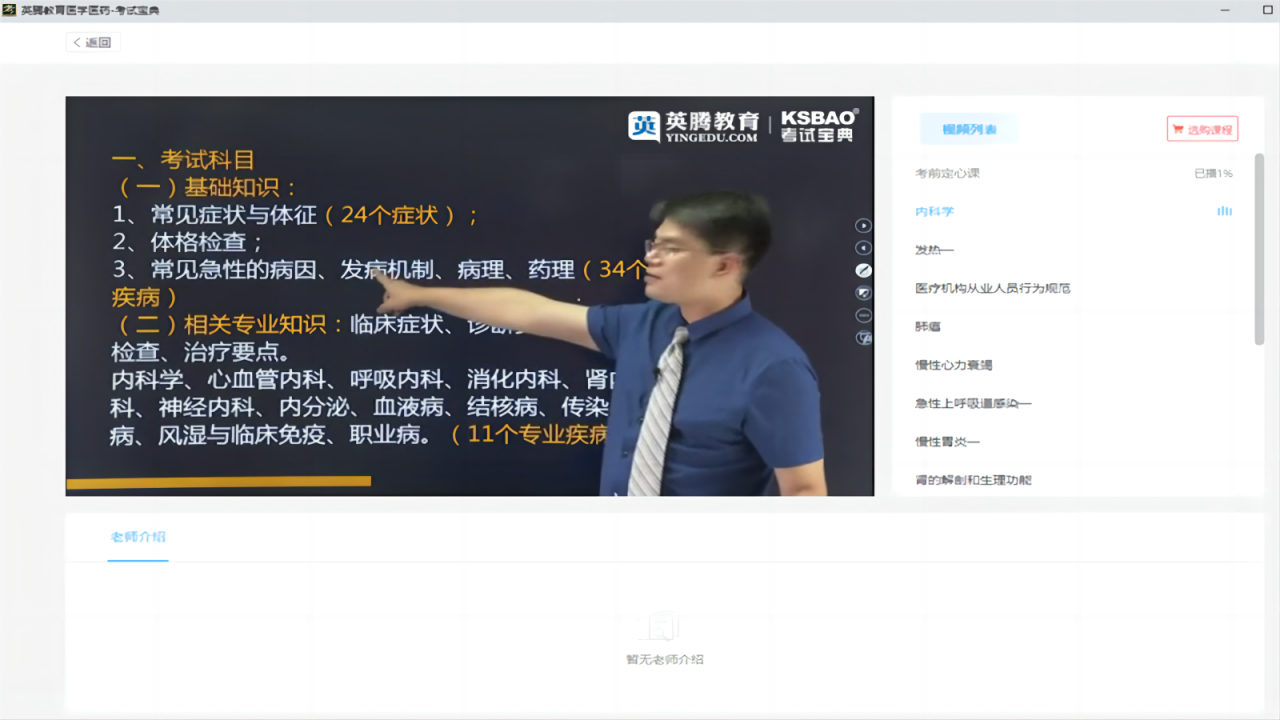Select the 考前定心课 course entry
Viewport: 1280px width, 720px height.
946,172
